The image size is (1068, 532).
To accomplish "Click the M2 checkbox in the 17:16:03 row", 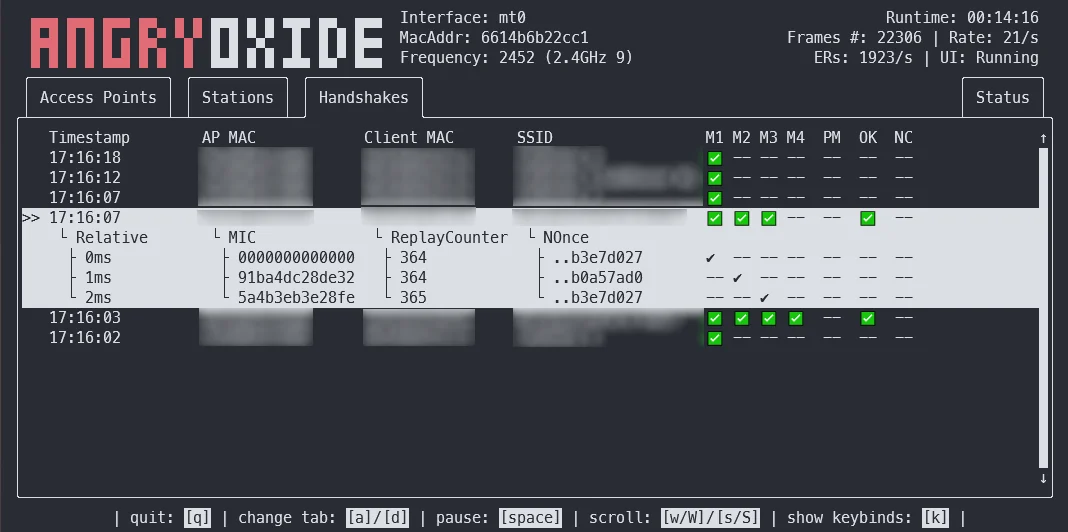I will 741,318.
